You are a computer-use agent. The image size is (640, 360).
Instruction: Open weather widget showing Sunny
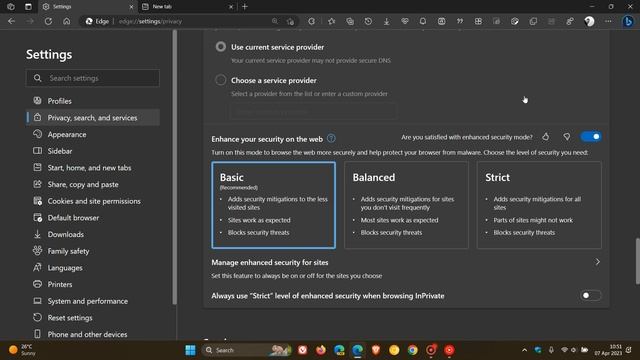pyautogui.click(x=23, y=350)
